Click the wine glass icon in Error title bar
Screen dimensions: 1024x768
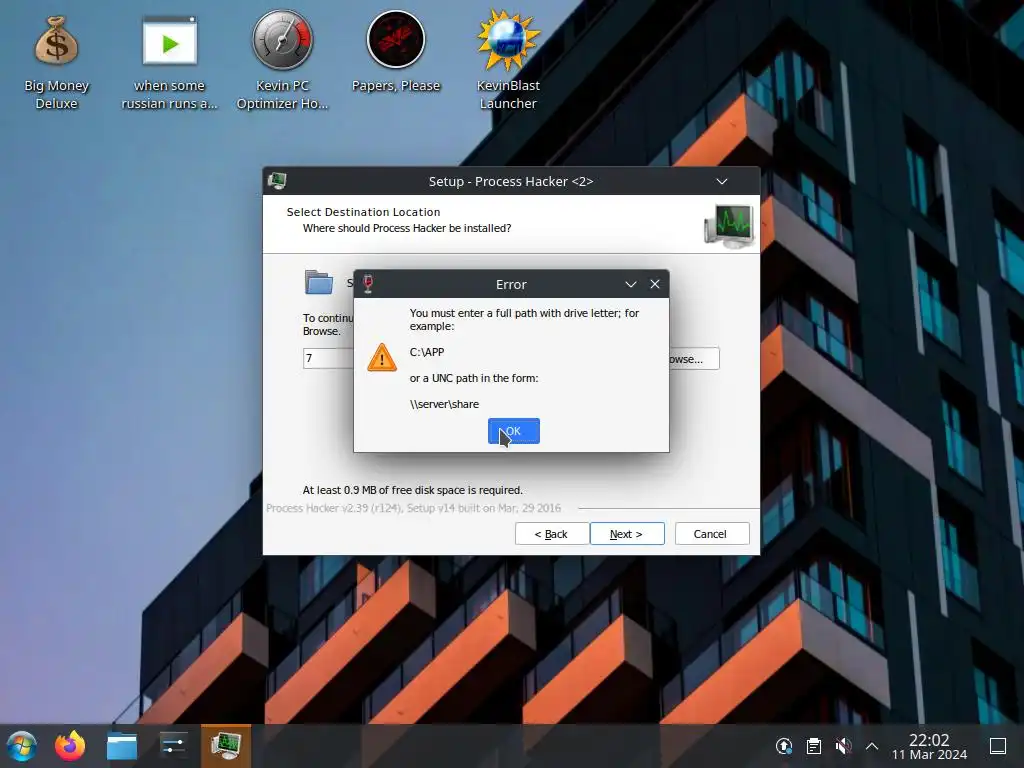(x=368, y=284)
